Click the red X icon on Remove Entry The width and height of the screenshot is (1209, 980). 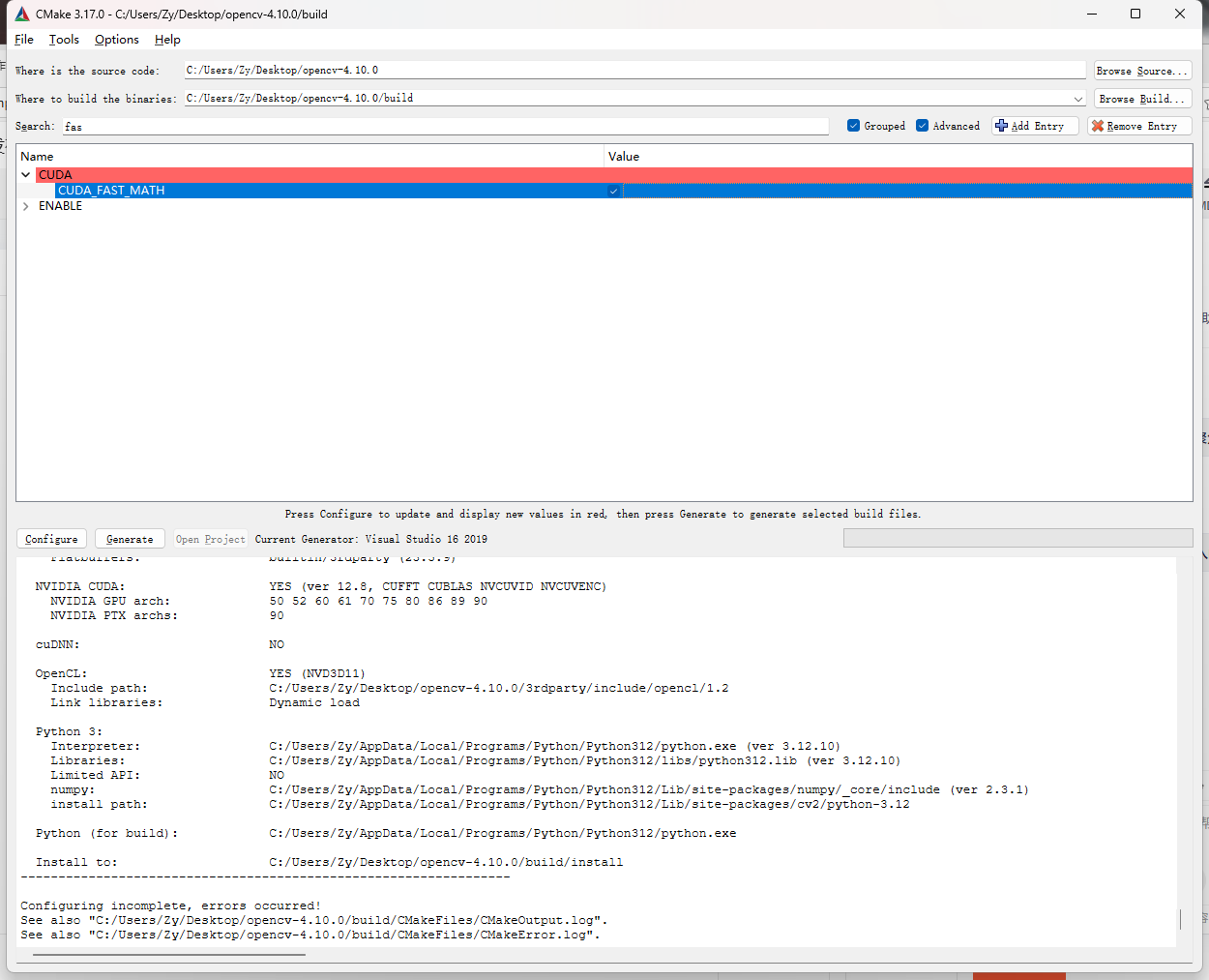pyautogui.click(x=1097, y=126)
